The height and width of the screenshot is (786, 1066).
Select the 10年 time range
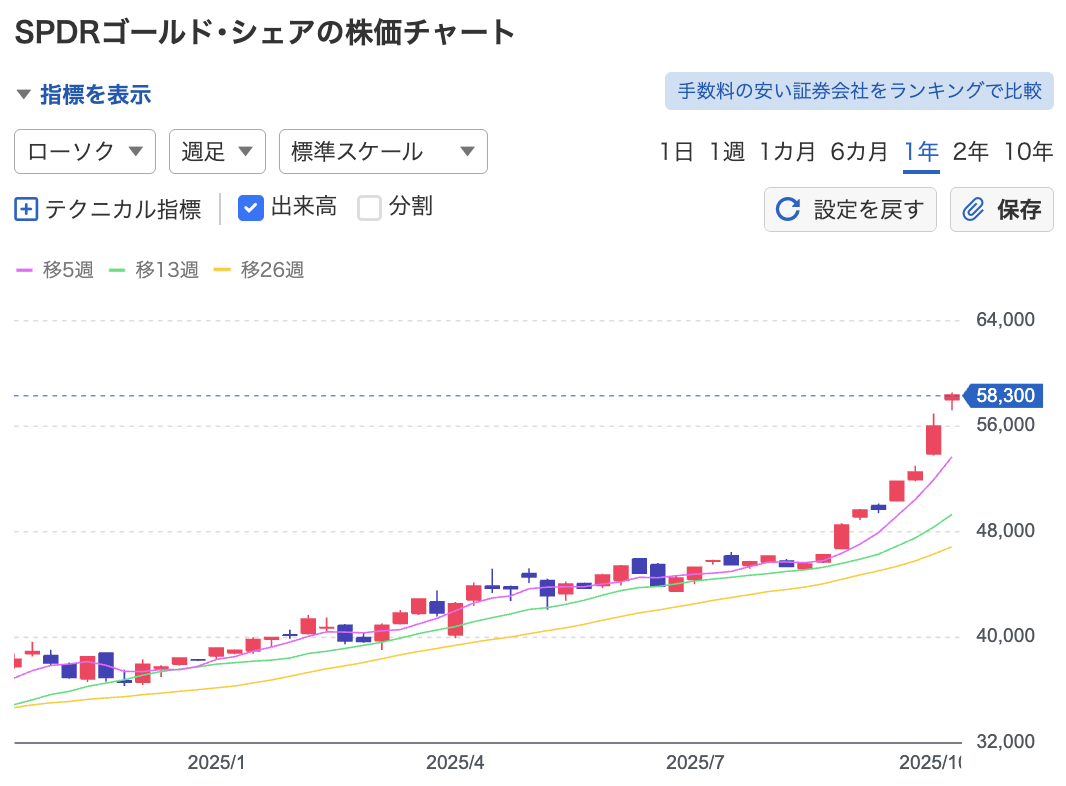point(1028,152)
